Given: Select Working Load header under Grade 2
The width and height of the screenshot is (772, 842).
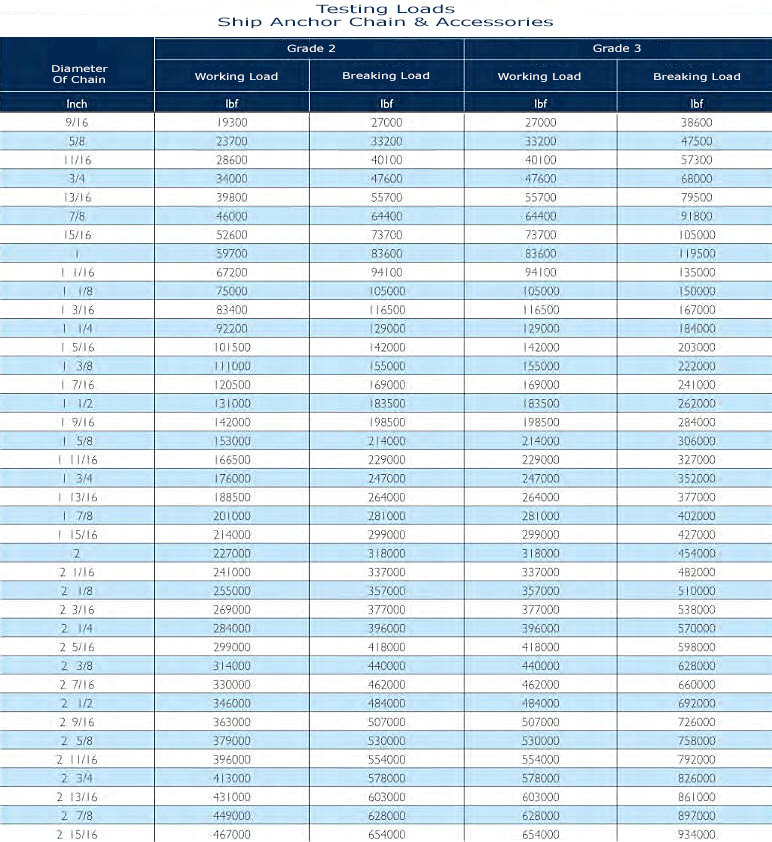Looking at the screenshot, I should pyautogui.click(x=236, y=76).
